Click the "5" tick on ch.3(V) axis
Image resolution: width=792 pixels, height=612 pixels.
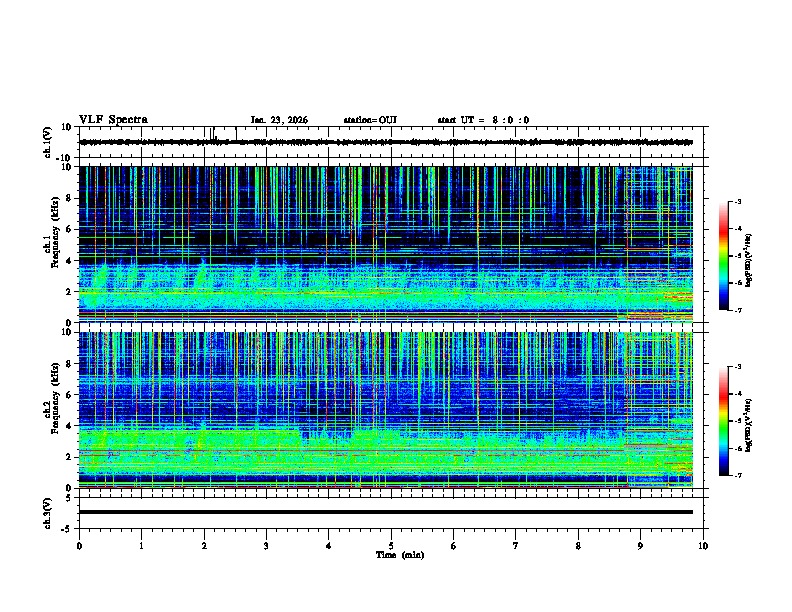(69, 498)
